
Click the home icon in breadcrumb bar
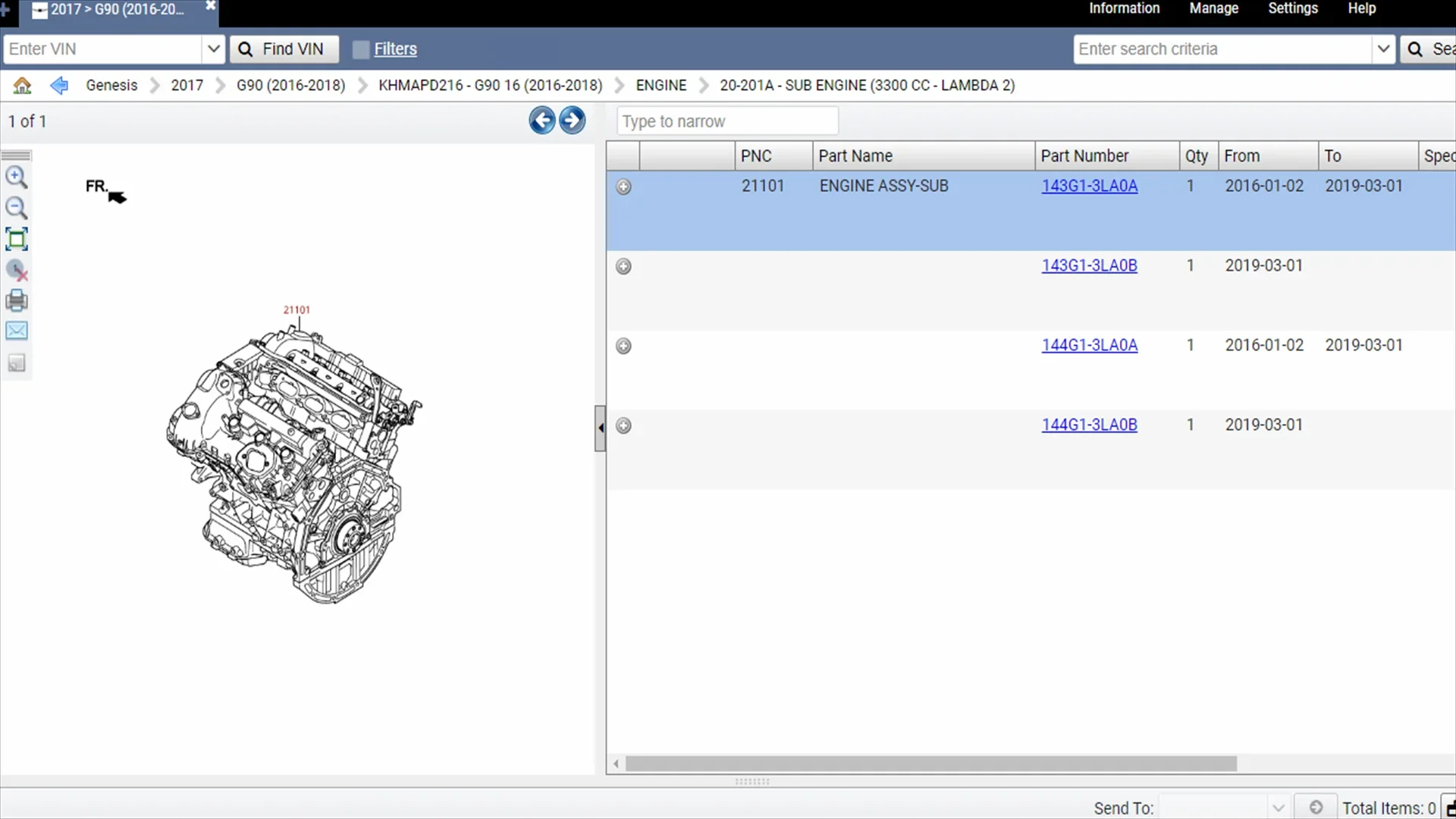coord(22,86)
